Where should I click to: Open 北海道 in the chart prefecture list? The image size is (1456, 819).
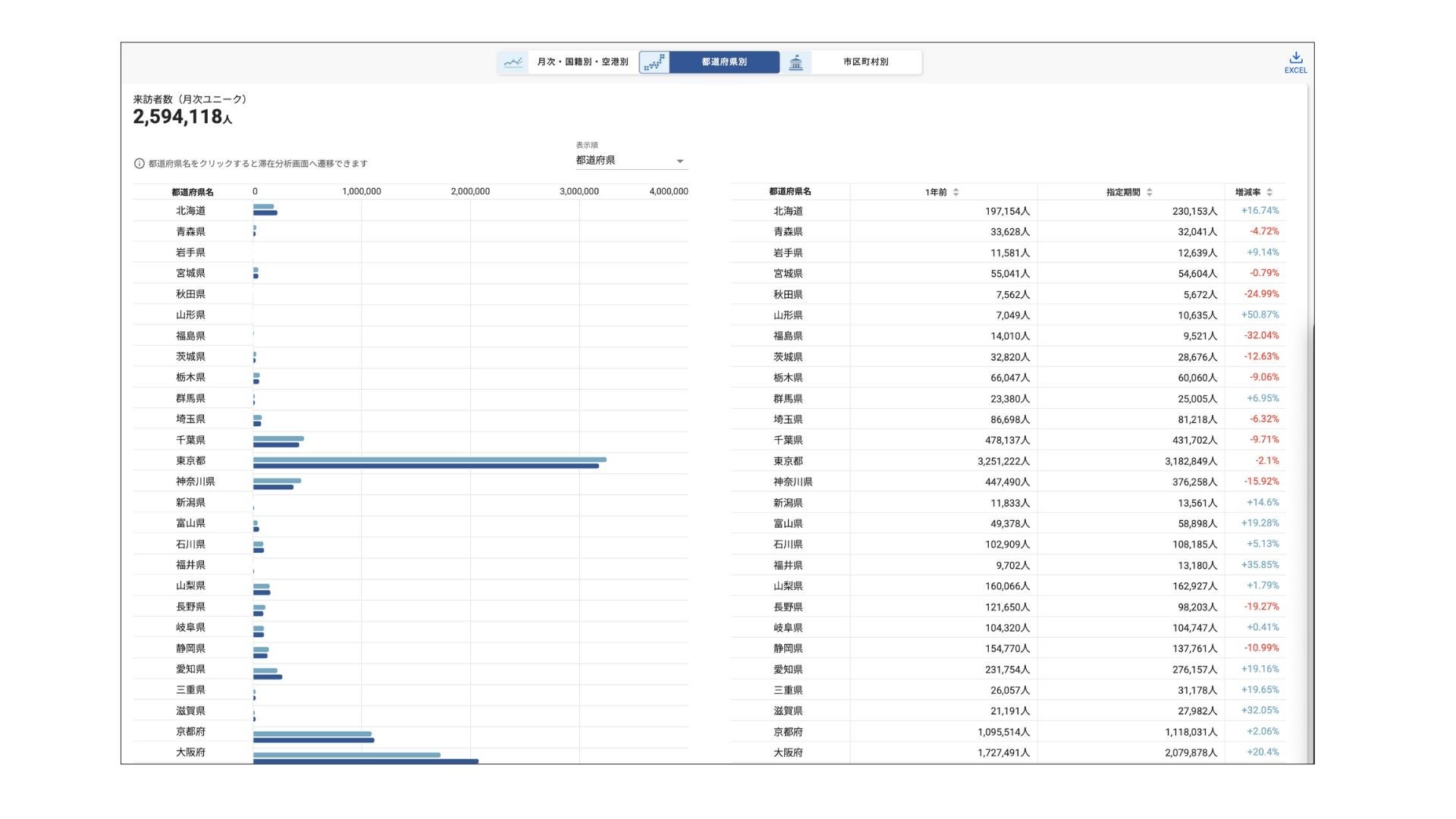coord(191,211)
